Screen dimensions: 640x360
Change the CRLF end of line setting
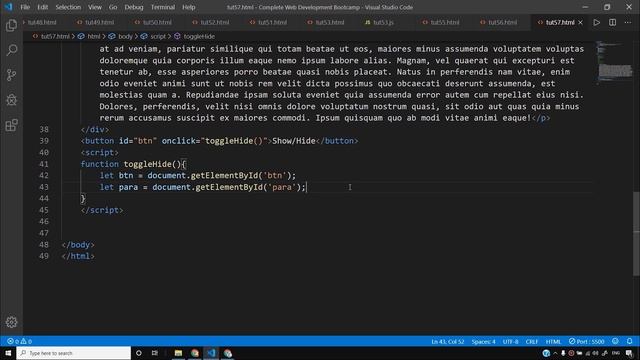tap(531, 341)
